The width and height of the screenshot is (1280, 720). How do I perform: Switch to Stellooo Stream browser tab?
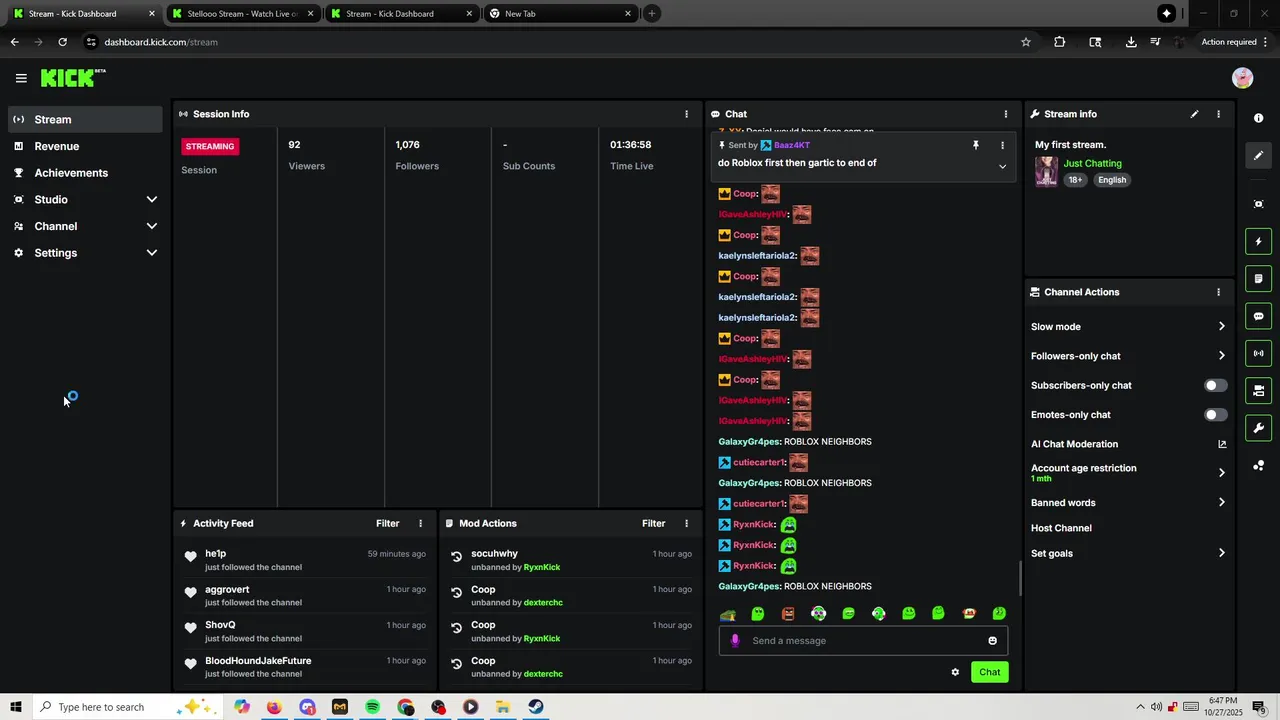pos(242,14)
